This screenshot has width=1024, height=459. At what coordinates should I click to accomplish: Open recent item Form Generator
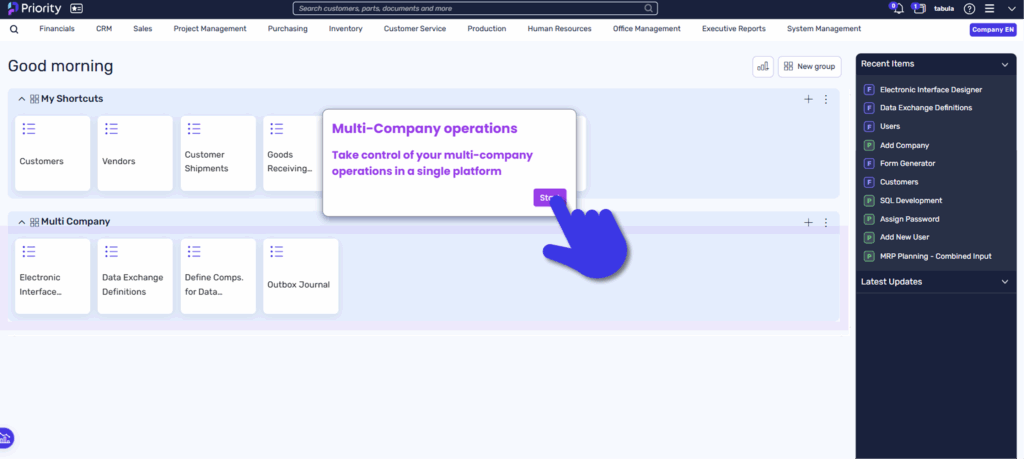pos(907,163)
